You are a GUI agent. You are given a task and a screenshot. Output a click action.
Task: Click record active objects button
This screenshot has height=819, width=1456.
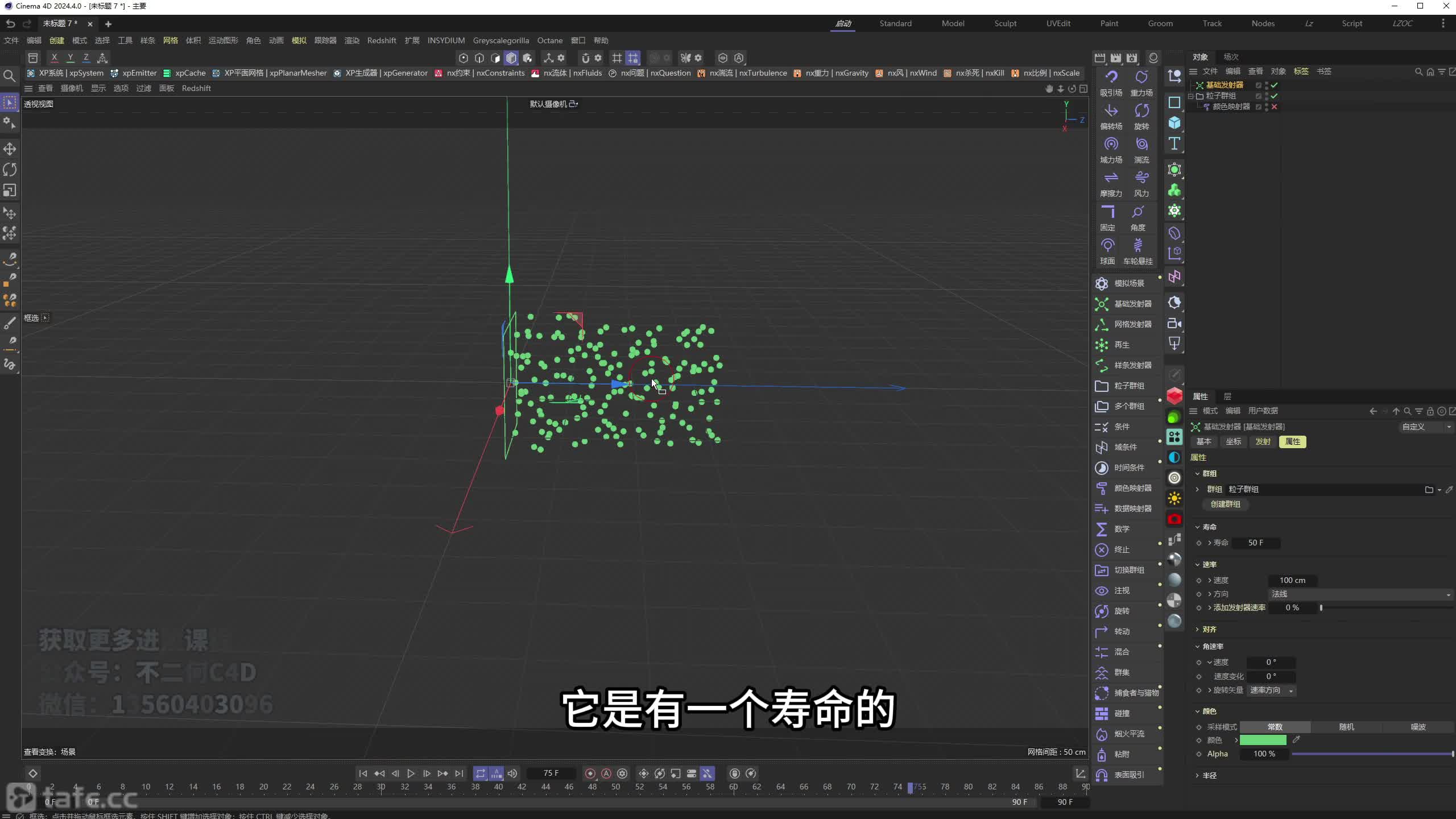click(x=590, y=773)
